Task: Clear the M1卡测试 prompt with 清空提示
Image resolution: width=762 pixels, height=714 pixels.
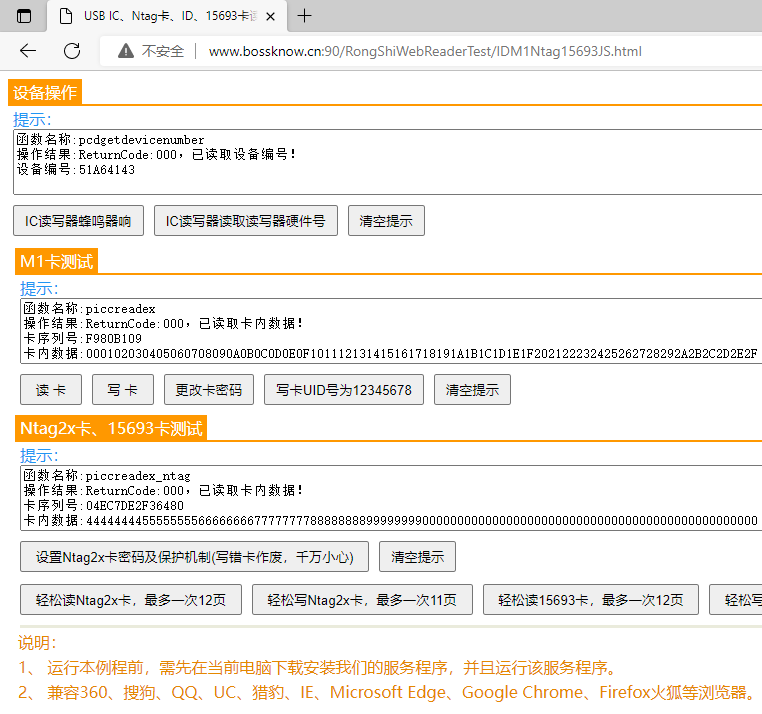Action: [x=472, y=389]
